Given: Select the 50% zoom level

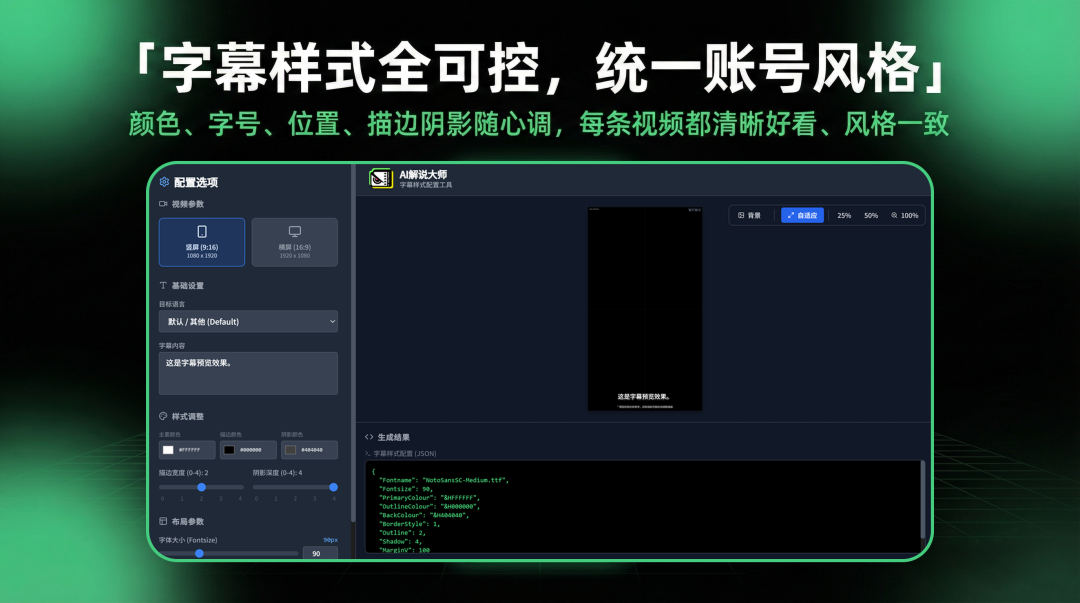Looking at the screenshot, I should pyautogui.click(x=872, y=215).
